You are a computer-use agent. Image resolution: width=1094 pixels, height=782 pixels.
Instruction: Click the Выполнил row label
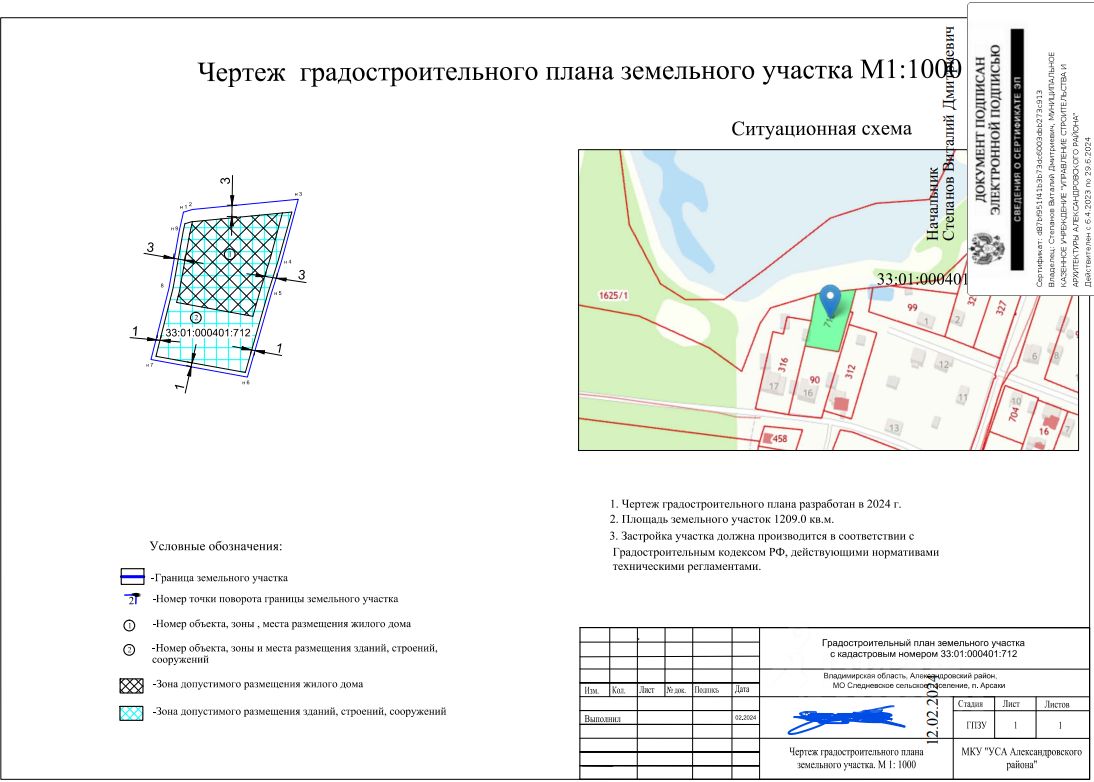click(602, 719)
